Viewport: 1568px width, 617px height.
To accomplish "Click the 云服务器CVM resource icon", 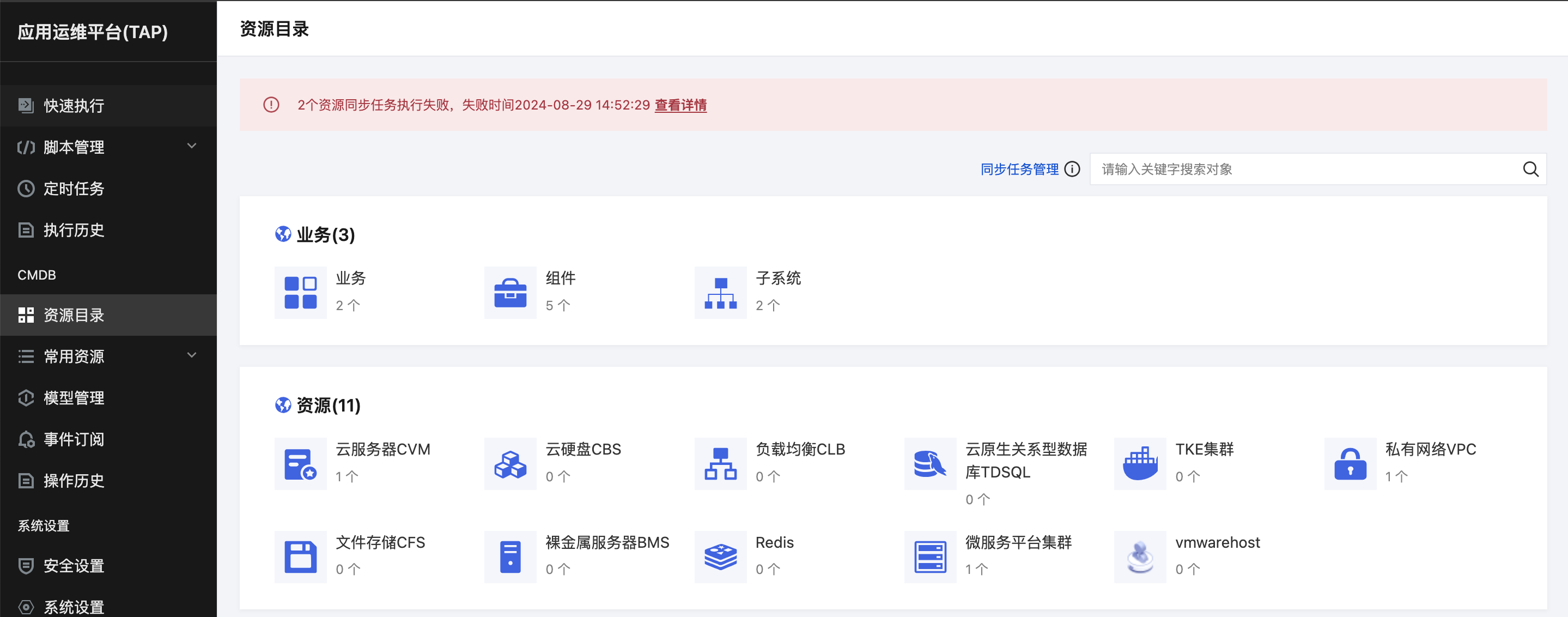I will pos(300,464).
